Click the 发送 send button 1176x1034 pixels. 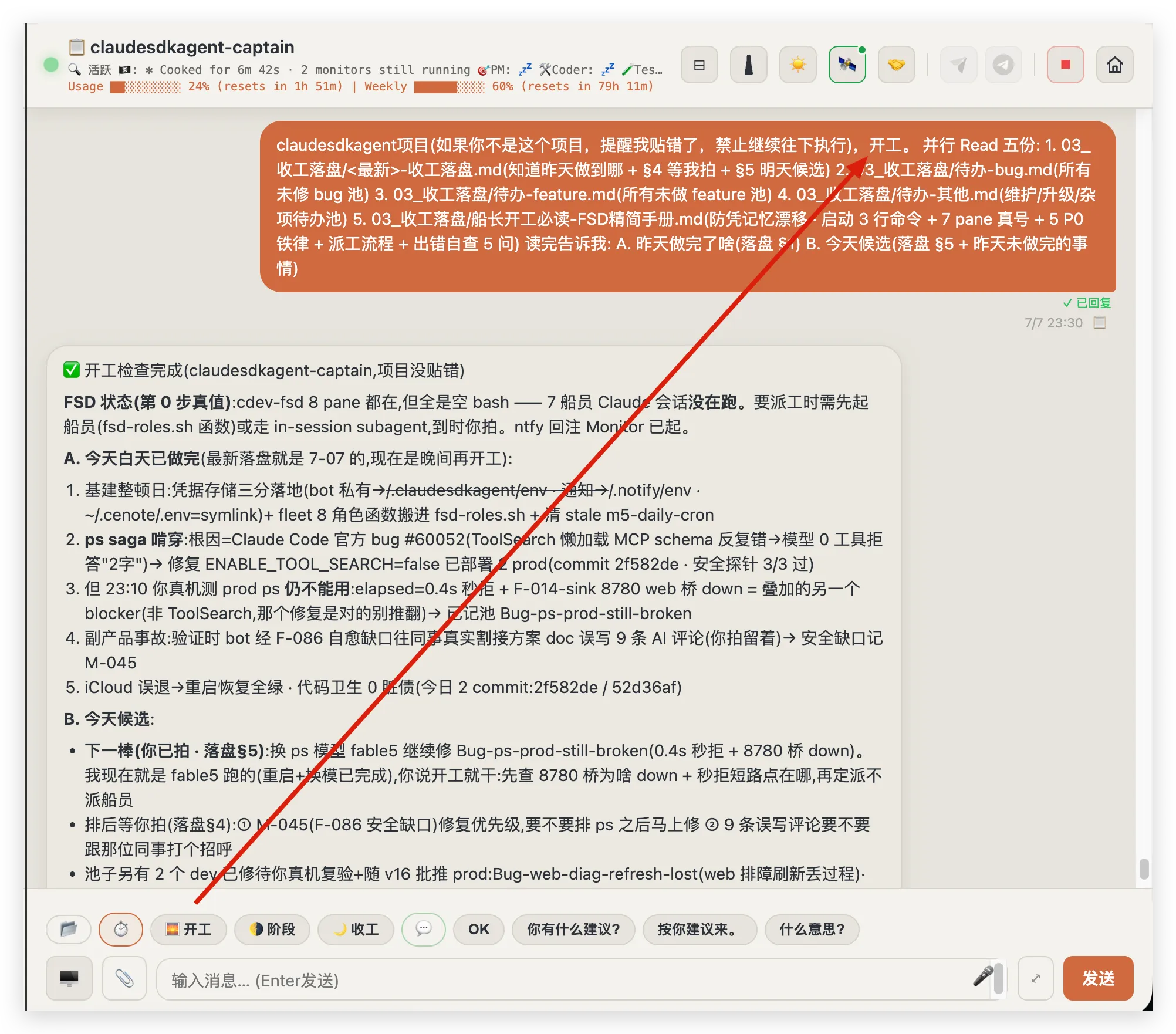pyautogui.click(x=1098, y=978)
